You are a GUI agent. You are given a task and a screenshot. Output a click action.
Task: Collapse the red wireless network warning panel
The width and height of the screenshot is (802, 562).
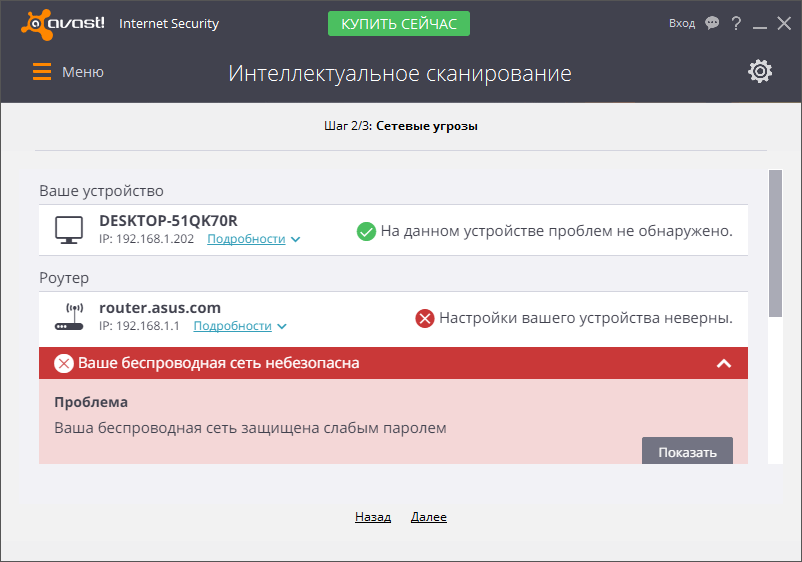[725, 363]
